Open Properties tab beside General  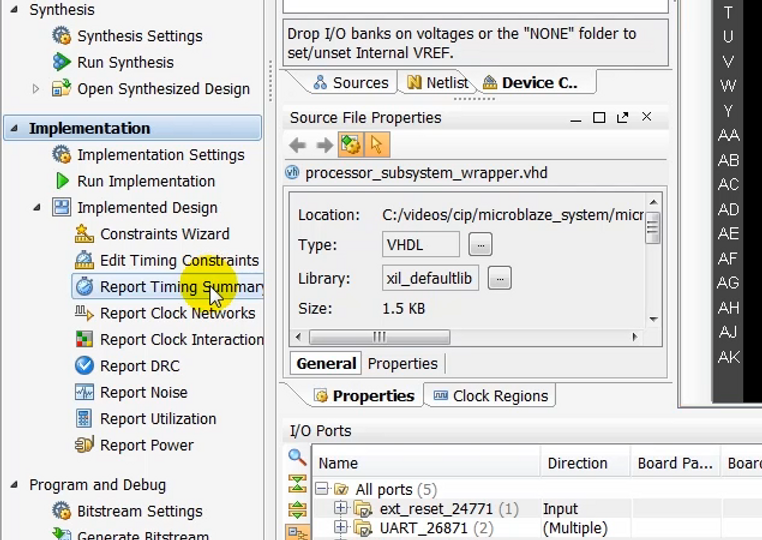point(403,364)
